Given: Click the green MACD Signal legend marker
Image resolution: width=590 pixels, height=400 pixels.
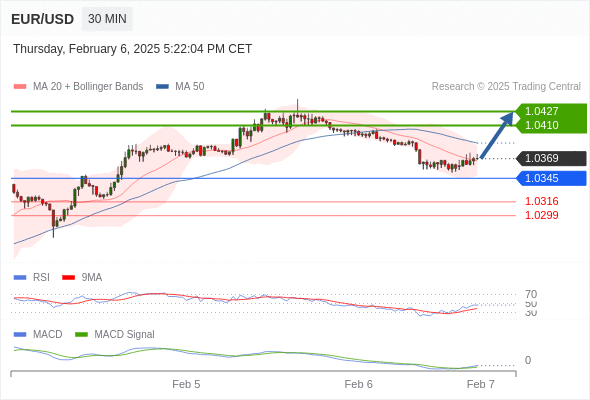Looking at the screenshot, I should coord(81,334).
